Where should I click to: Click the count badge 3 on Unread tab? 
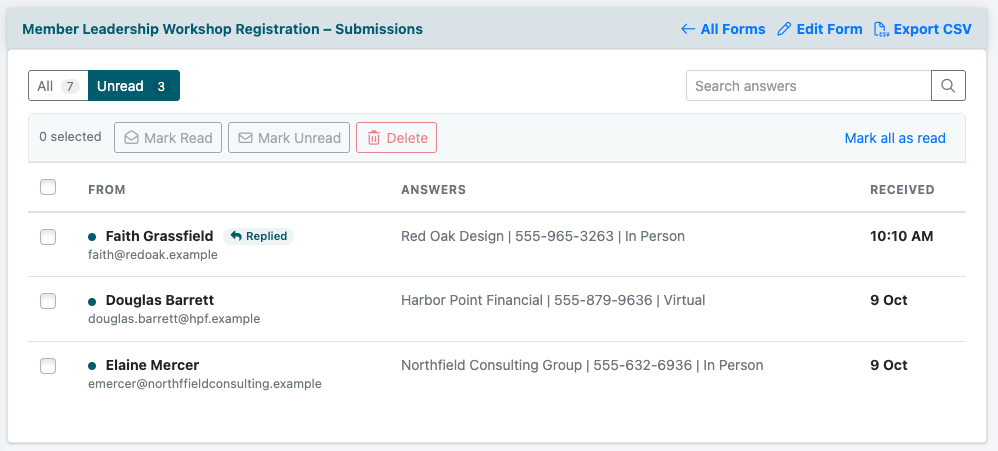(161, 87)
